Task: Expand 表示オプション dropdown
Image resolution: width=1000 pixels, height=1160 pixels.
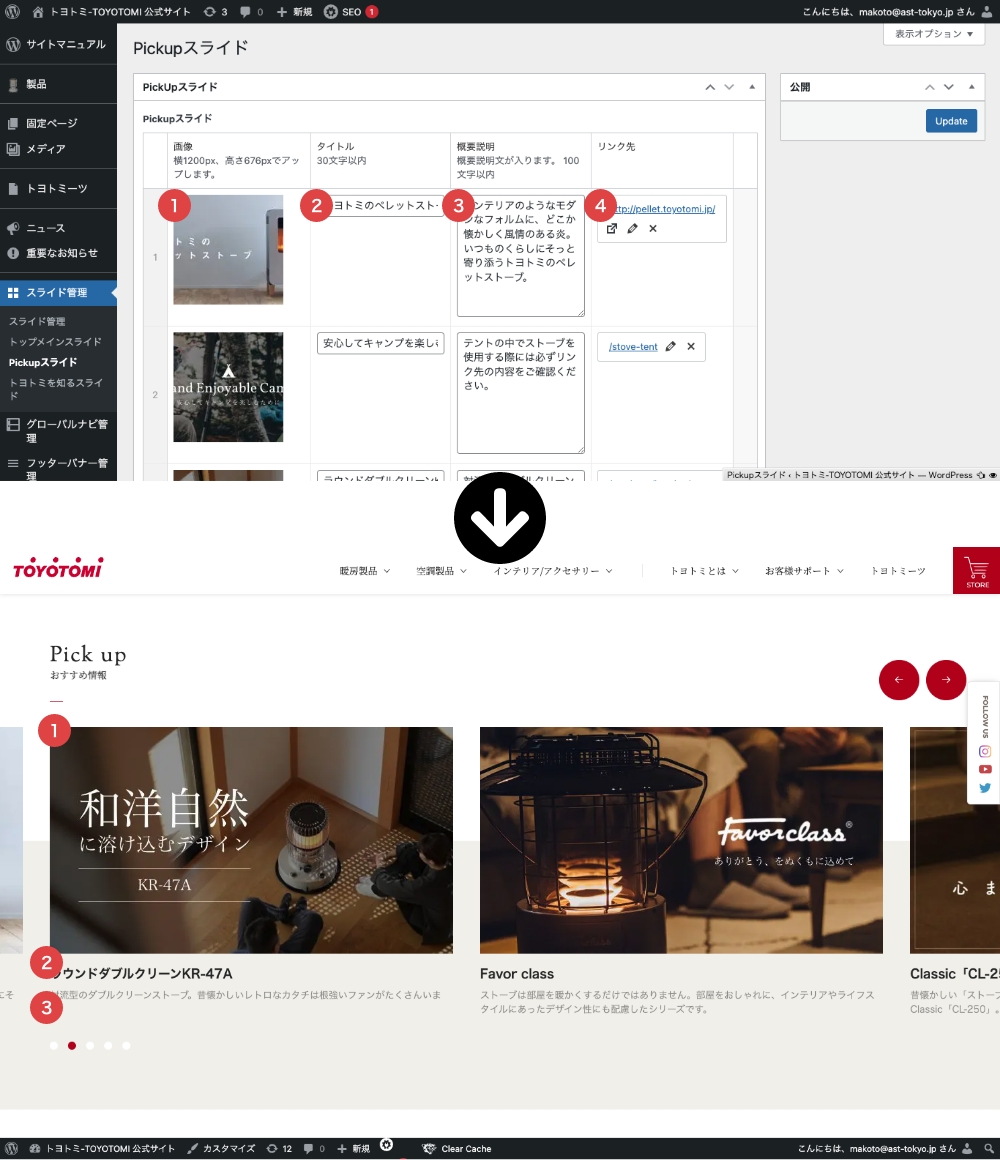Action: pos(933,34)
